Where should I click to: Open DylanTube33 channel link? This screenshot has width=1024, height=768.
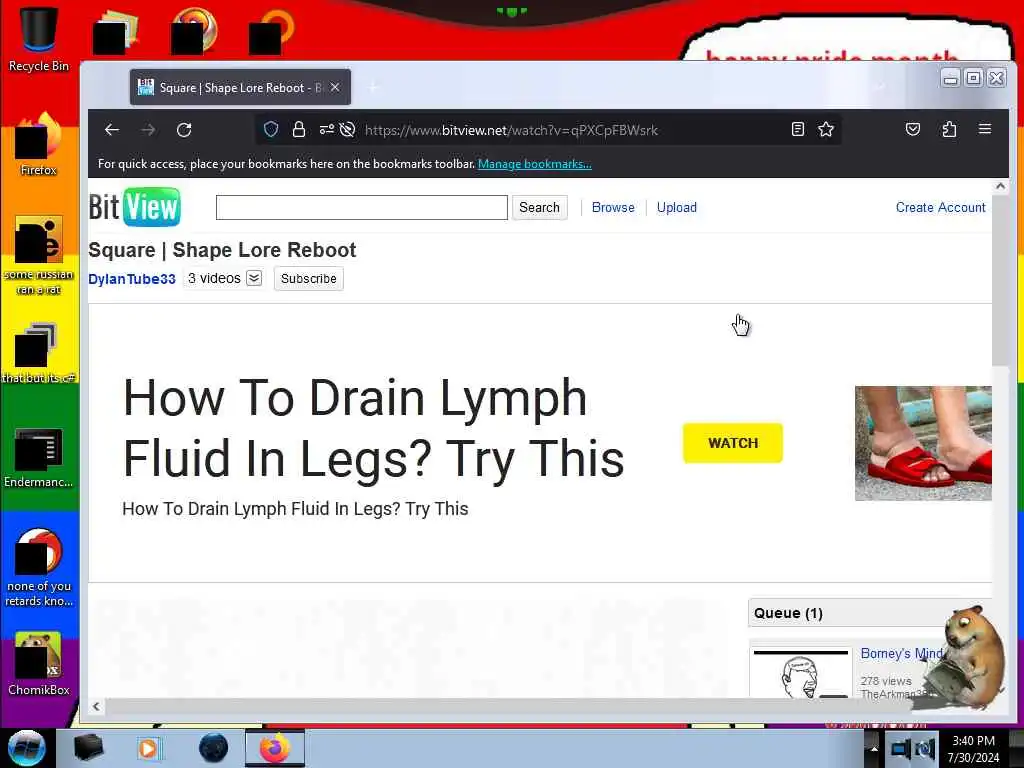pos(132,279)
